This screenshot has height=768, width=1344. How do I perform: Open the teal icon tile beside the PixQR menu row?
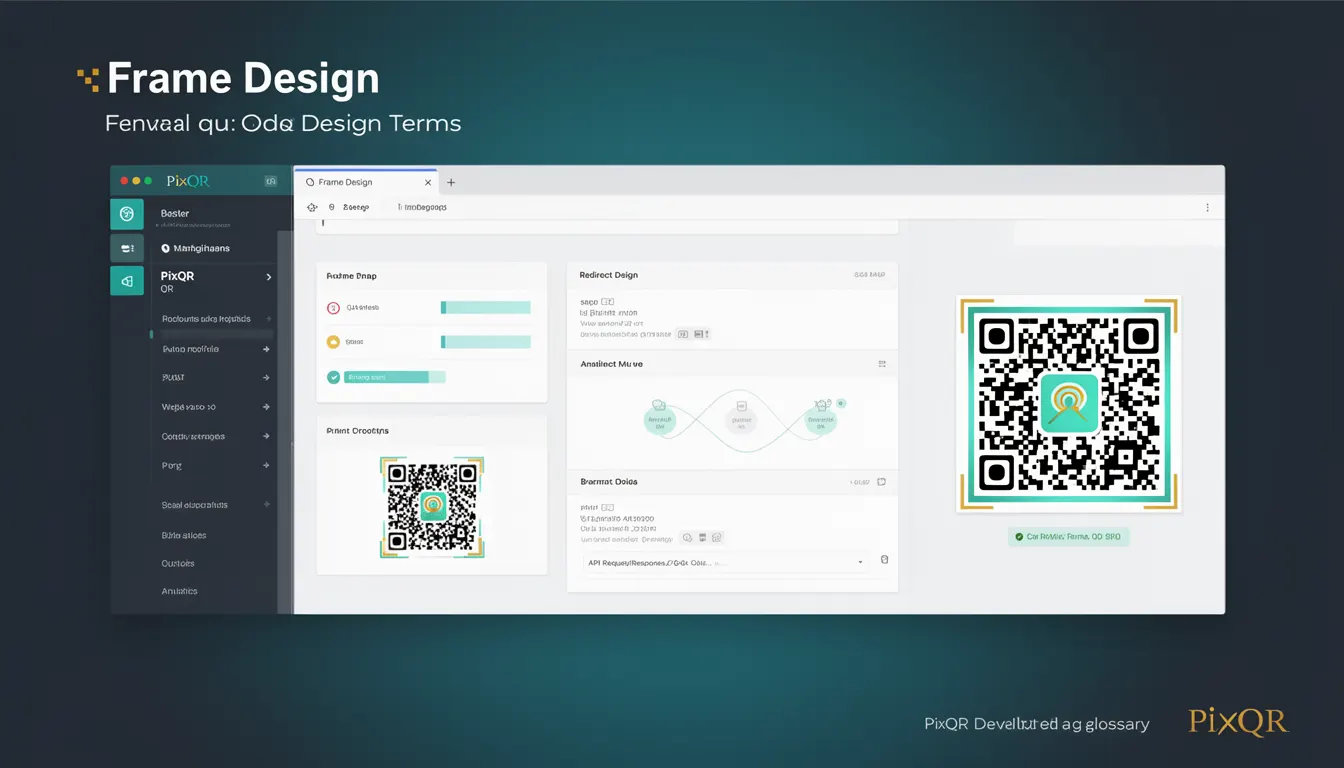(127, 281)
